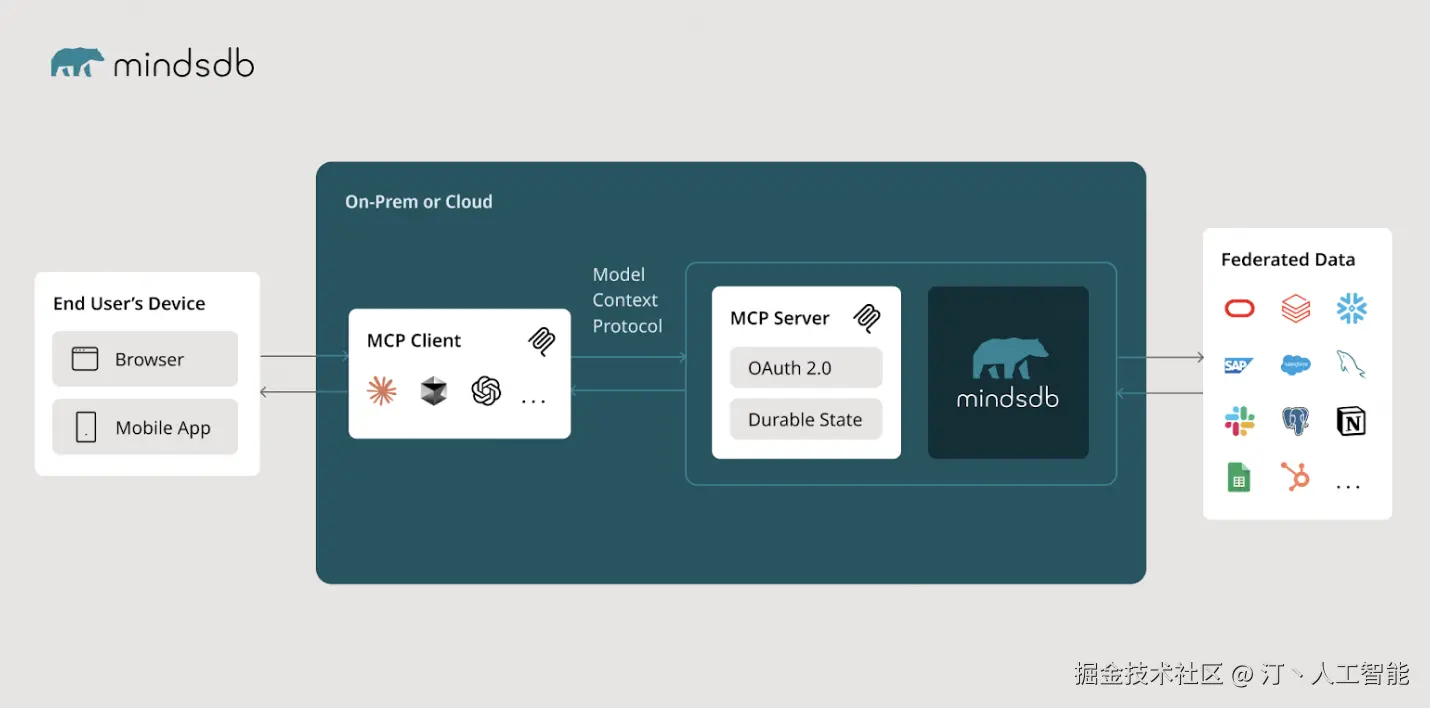Click the ellipsis in Federated Data panel

[x=1349, y=487]
